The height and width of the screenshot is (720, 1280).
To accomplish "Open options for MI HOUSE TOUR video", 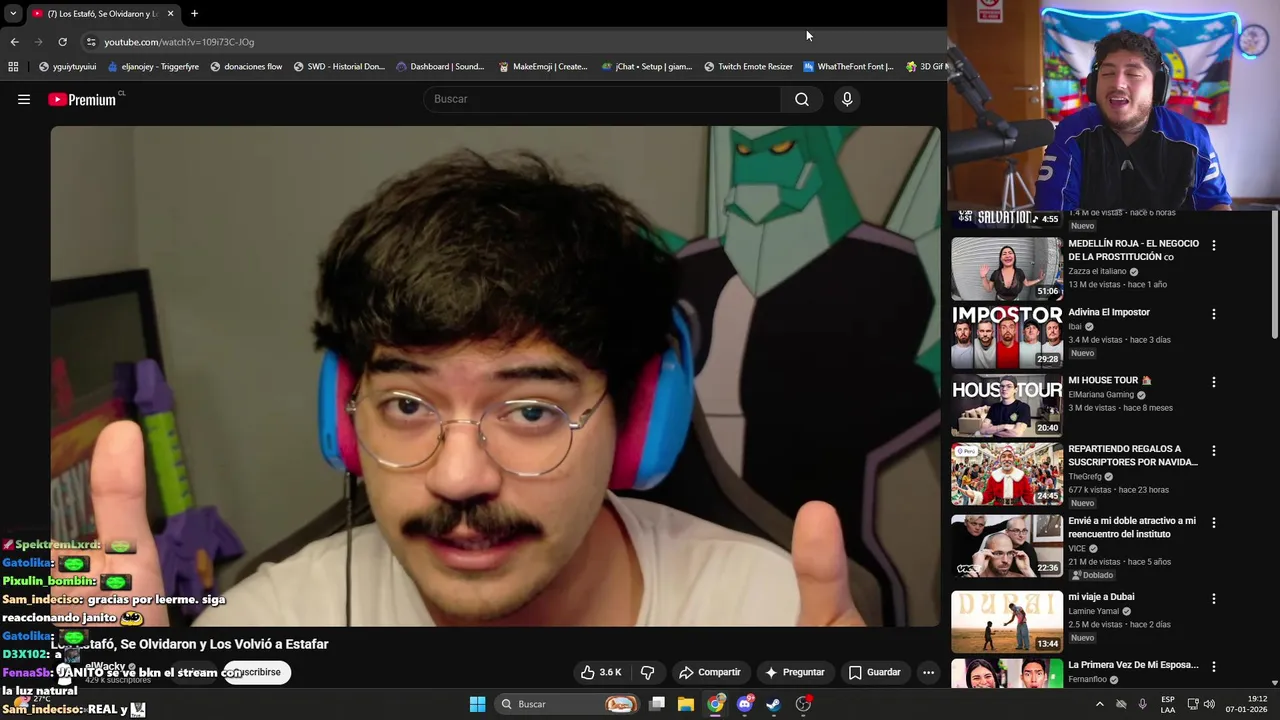I will coord(1214,382).
